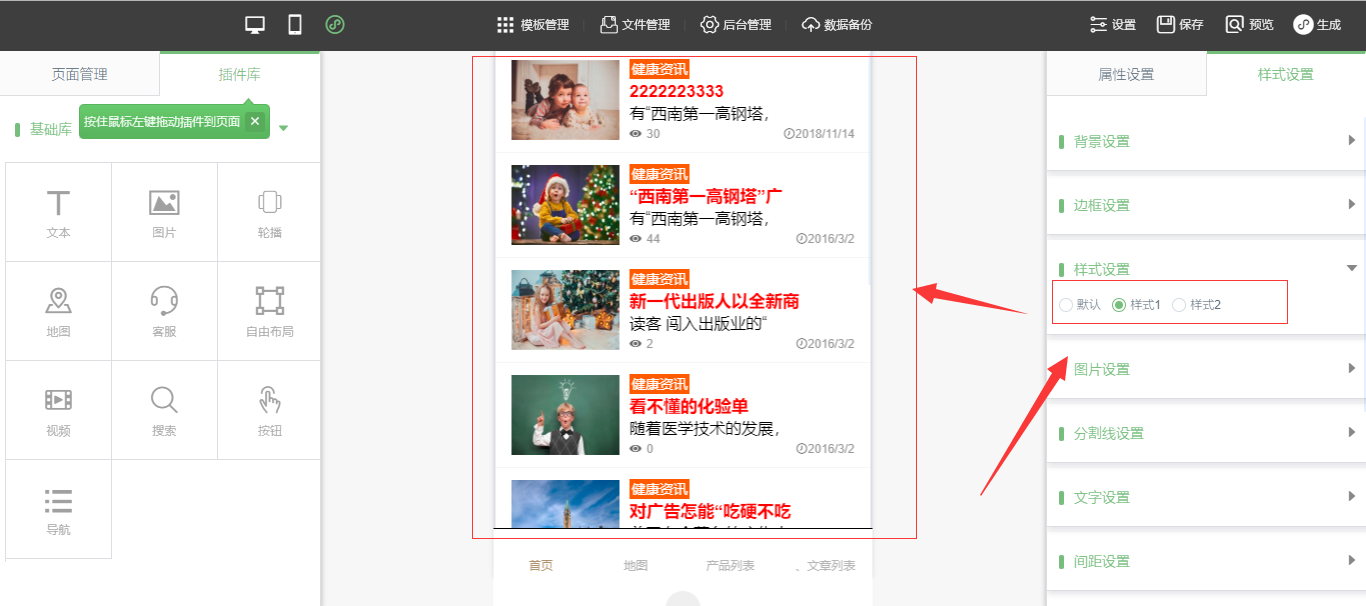The image size is (1366, 606).
Task: Click the 生成 generate button
Action: (x=1317, y=25)
